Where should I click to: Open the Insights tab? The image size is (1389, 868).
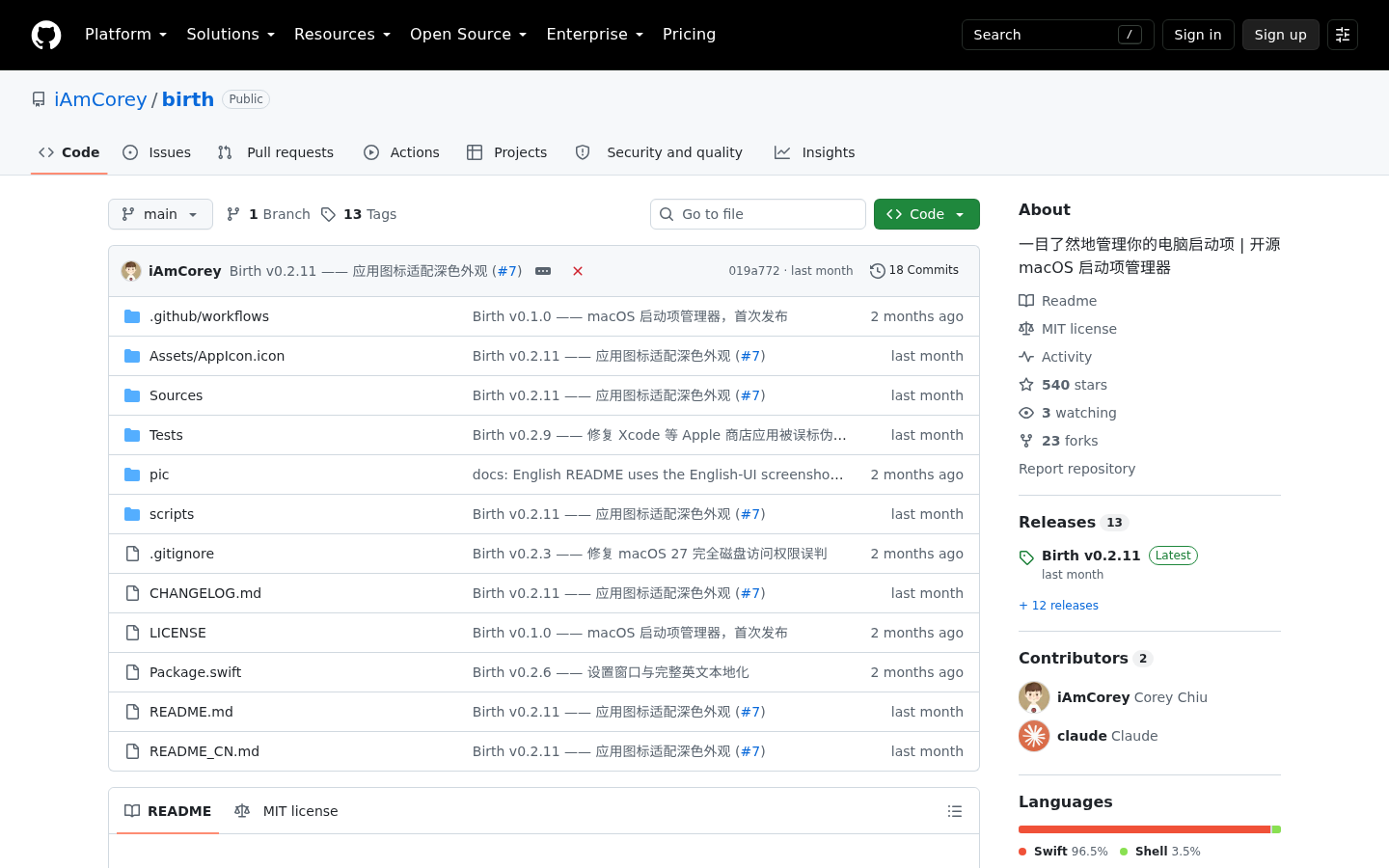[815, 152]
